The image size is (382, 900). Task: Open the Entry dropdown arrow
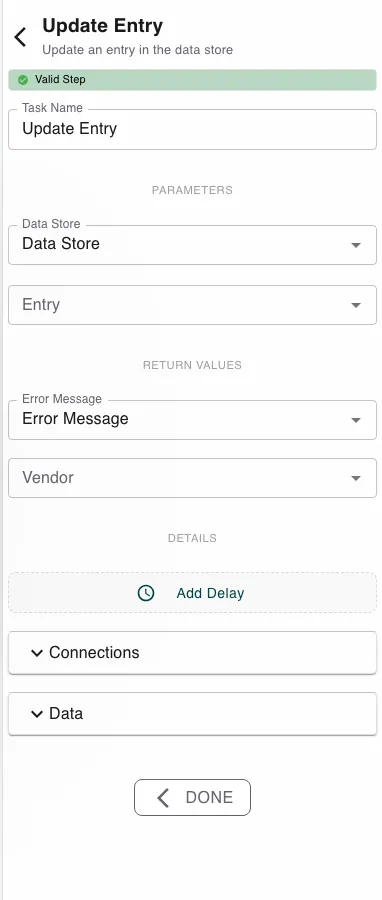click(356, 305)
